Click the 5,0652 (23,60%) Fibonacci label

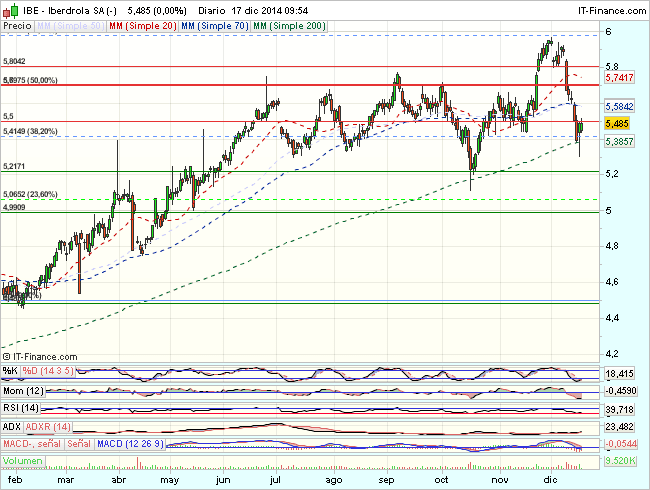(x=30, y=194)
